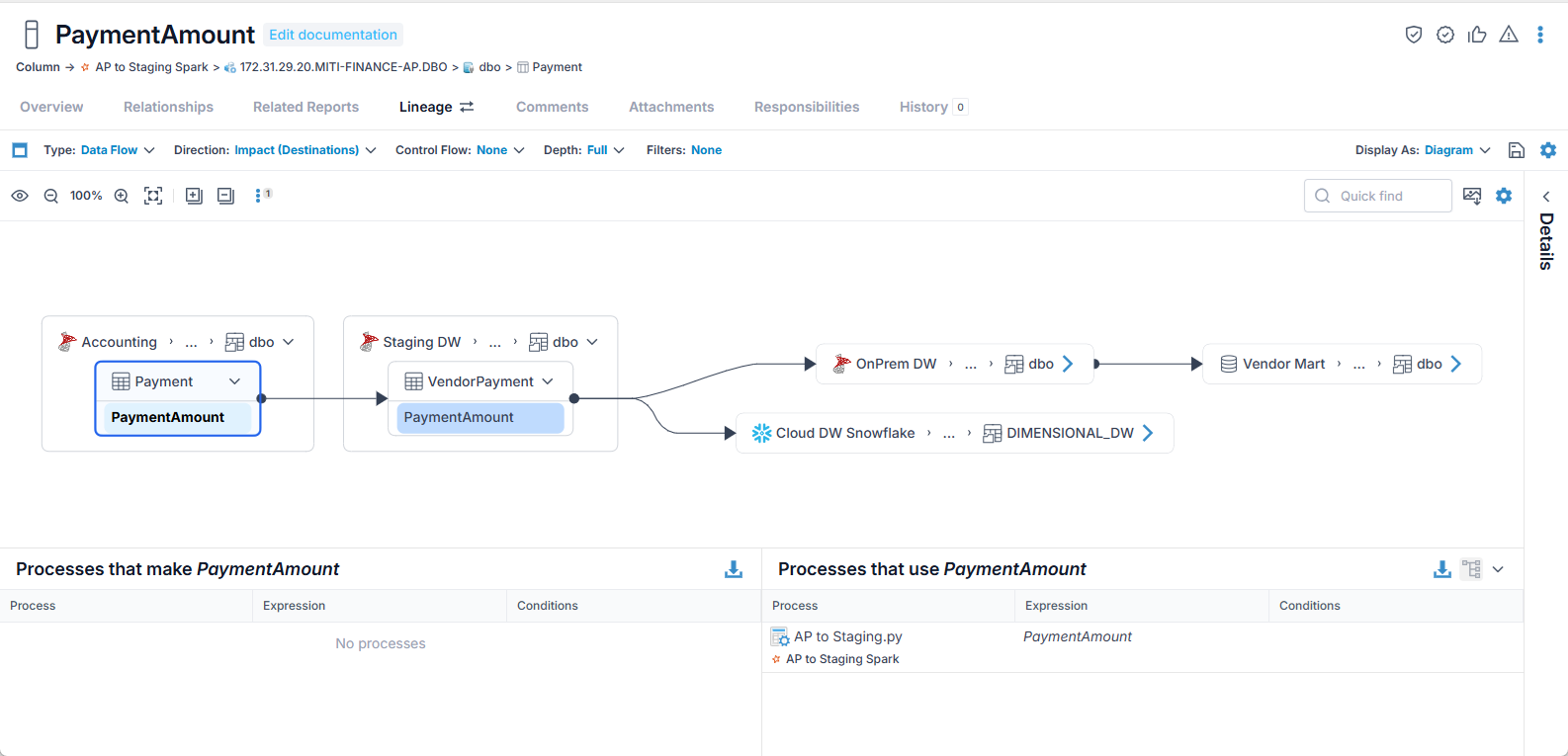The image size is (1568, 756).
Task: Click the Edit documentation button
Action: [333, 35]
